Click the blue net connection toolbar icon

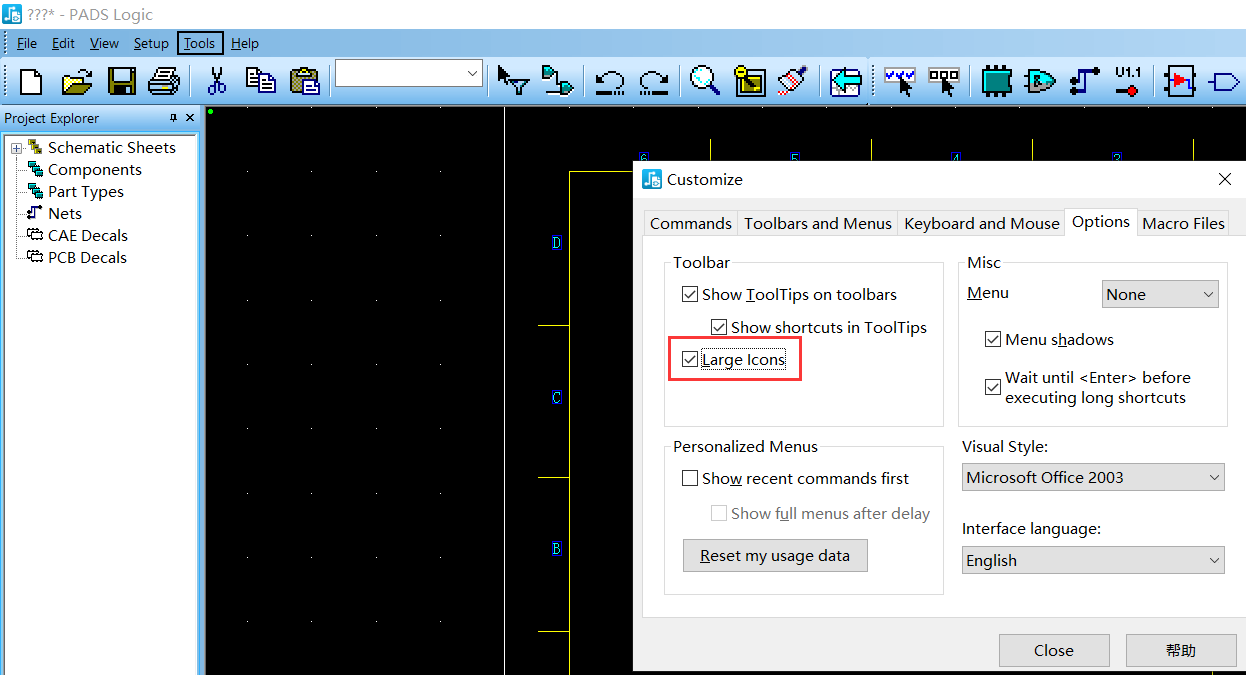pos(1084,81)
